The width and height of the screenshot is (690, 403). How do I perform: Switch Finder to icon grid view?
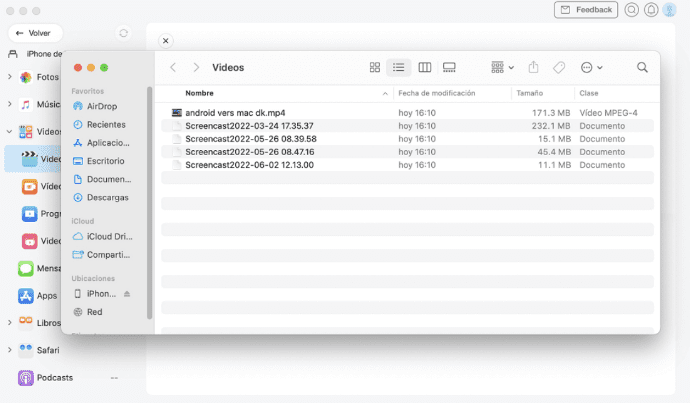point(374,67)
